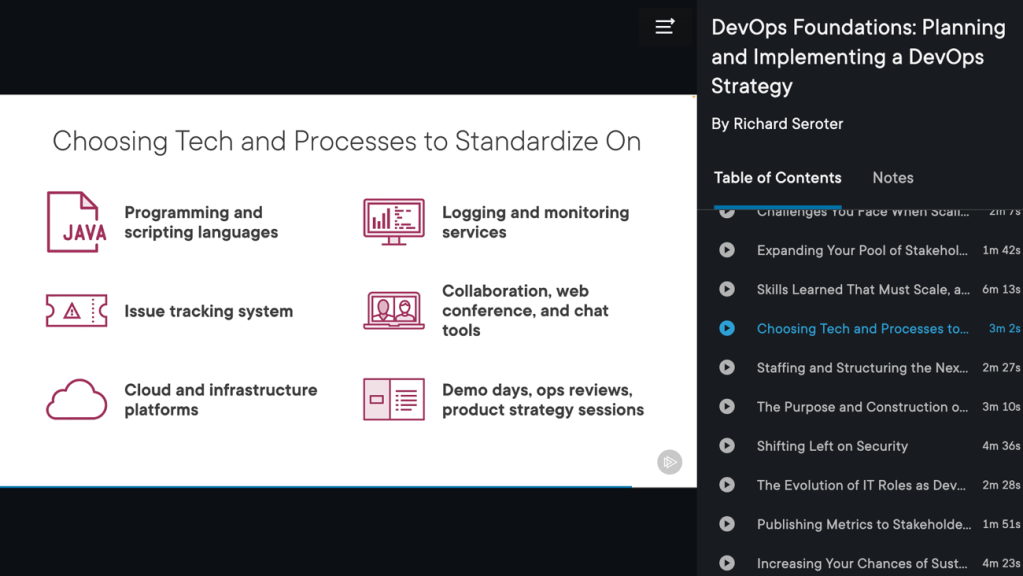Click the blue video progress bar
This screenshot has width=1023, height=576.
click(x=316, y=487)
